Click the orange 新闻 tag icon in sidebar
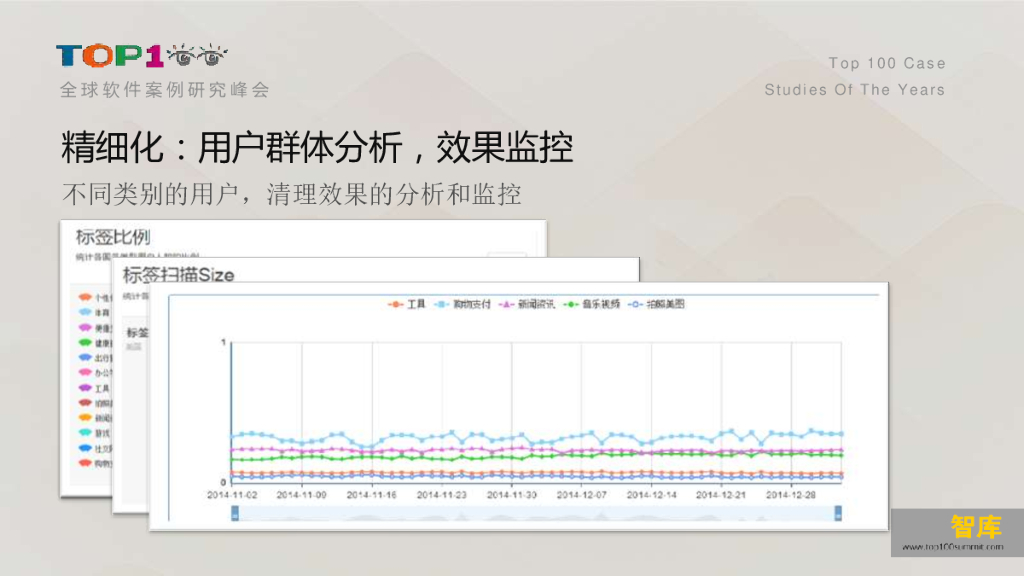 86,418
